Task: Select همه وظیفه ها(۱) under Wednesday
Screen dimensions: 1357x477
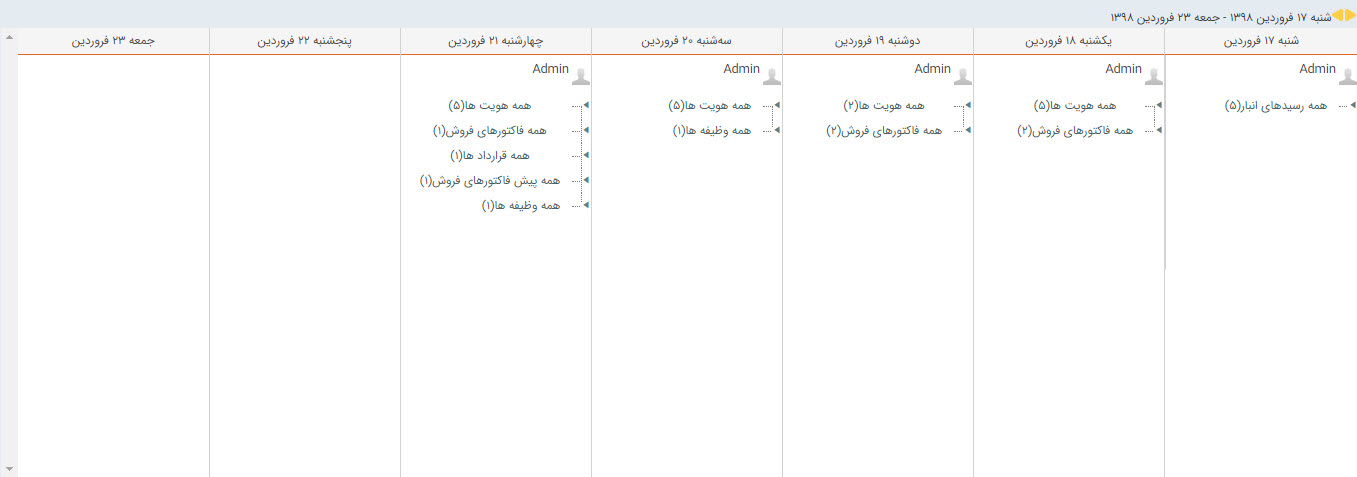Action: point(520,206)
